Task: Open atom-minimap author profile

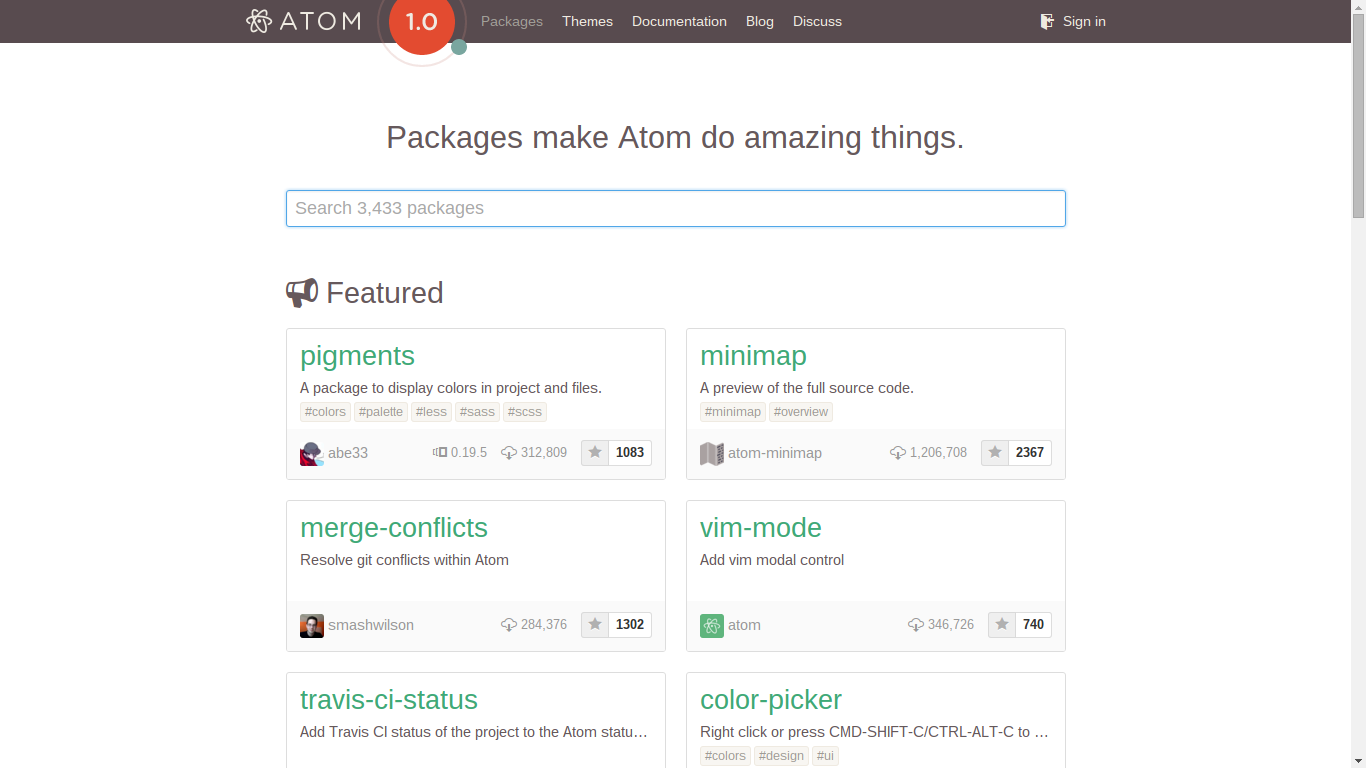Action: click(775, 453)
